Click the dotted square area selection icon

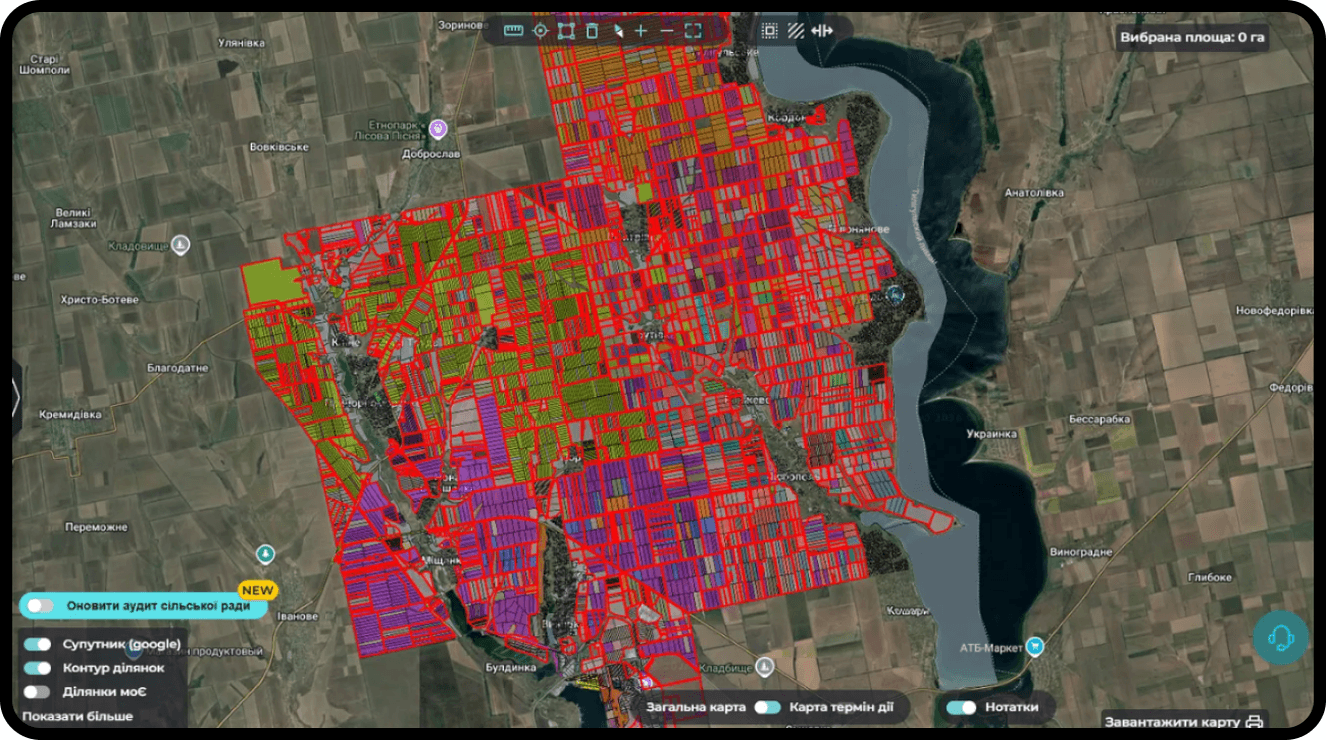coord(769,30)
